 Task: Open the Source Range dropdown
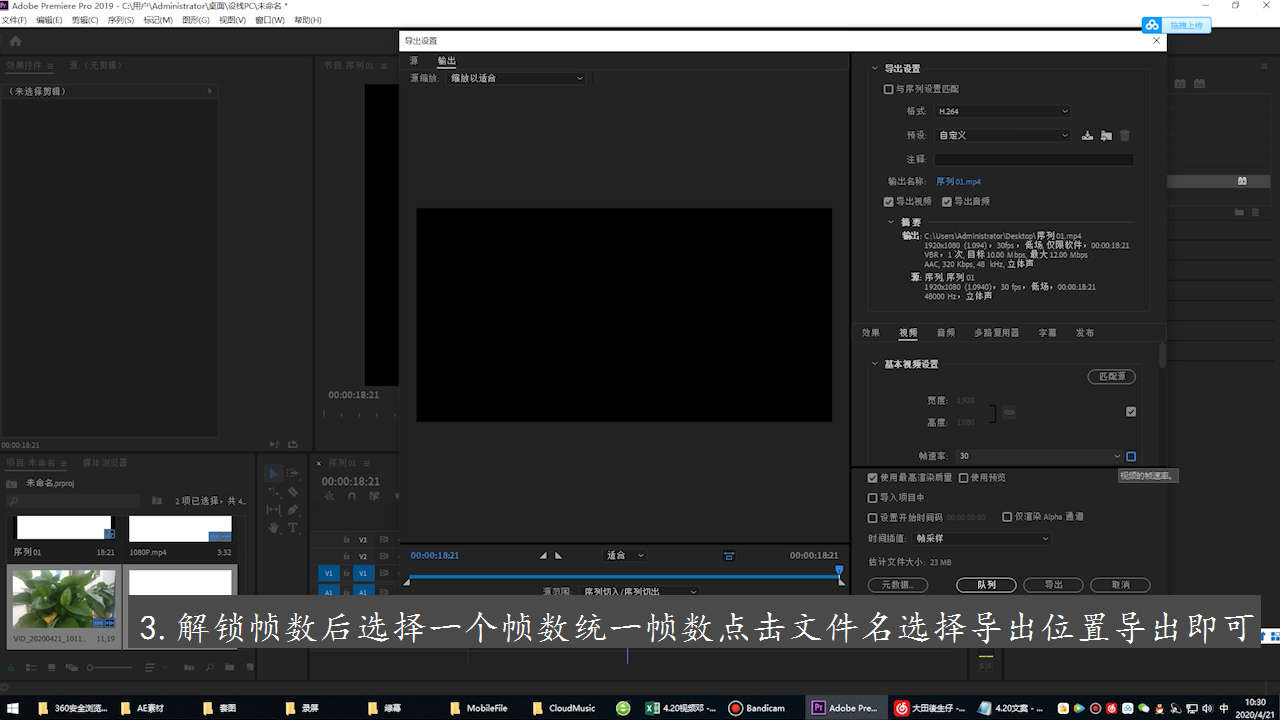pyautogui.click(x=640, y=592)
